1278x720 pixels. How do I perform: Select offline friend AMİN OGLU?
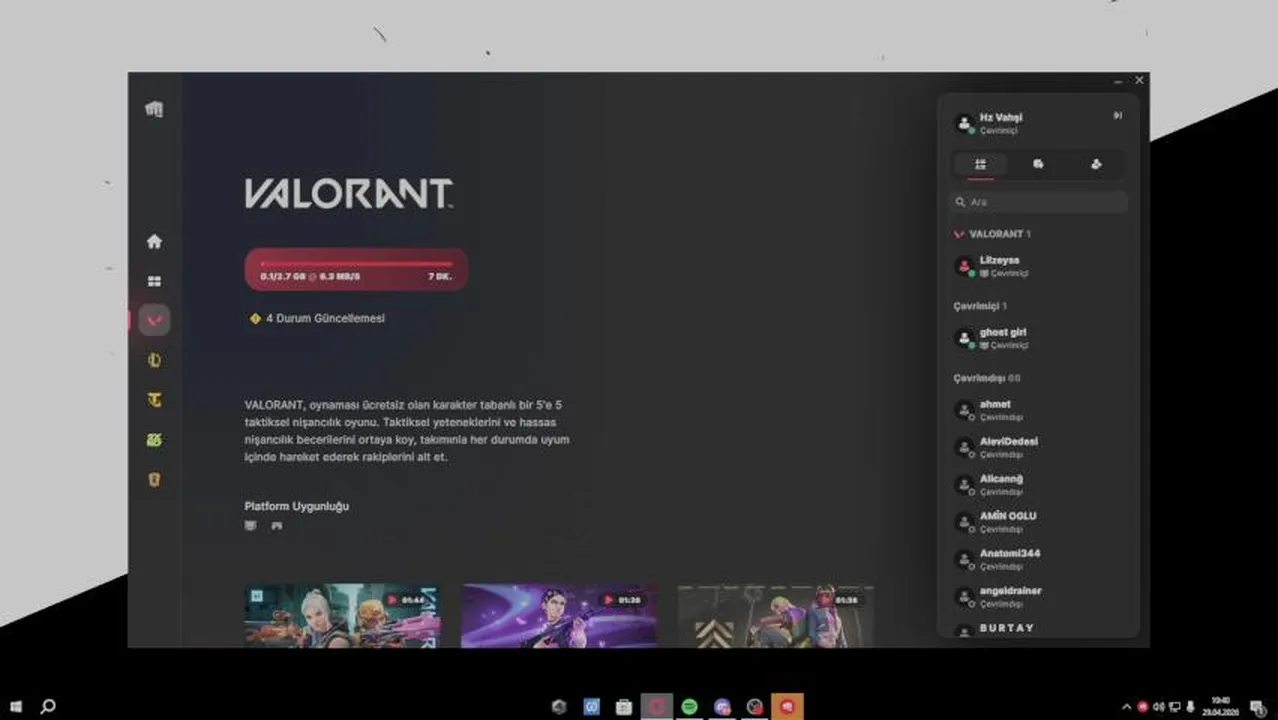[x=1039, y=522]
